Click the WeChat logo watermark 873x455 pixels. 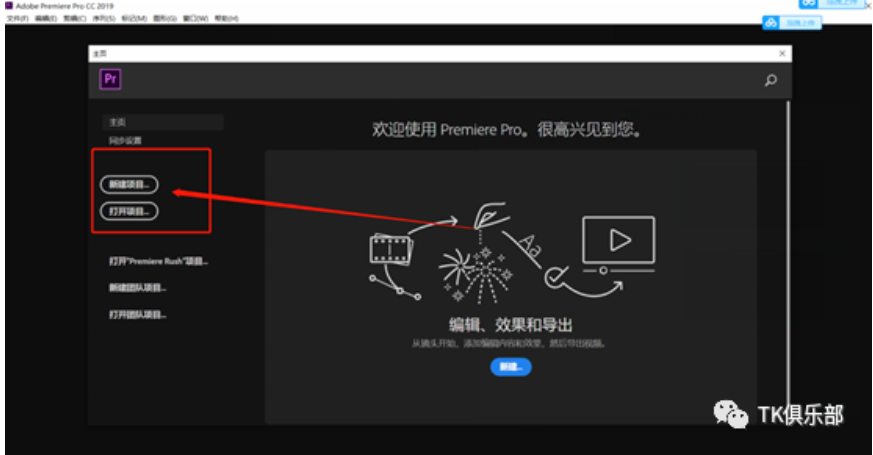[730, 414]
